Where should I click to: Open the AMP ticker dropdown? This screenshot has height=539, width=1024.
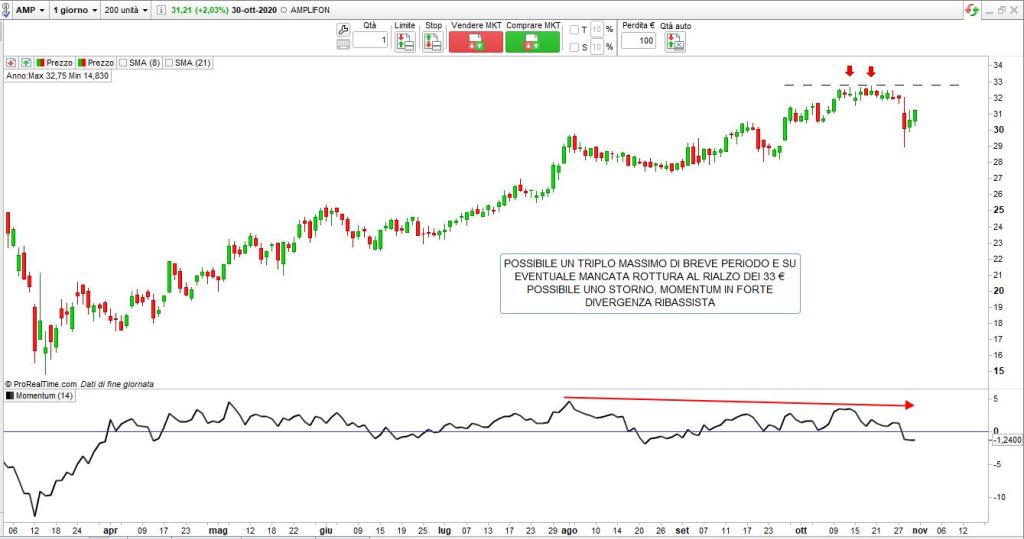click(30, 10)
